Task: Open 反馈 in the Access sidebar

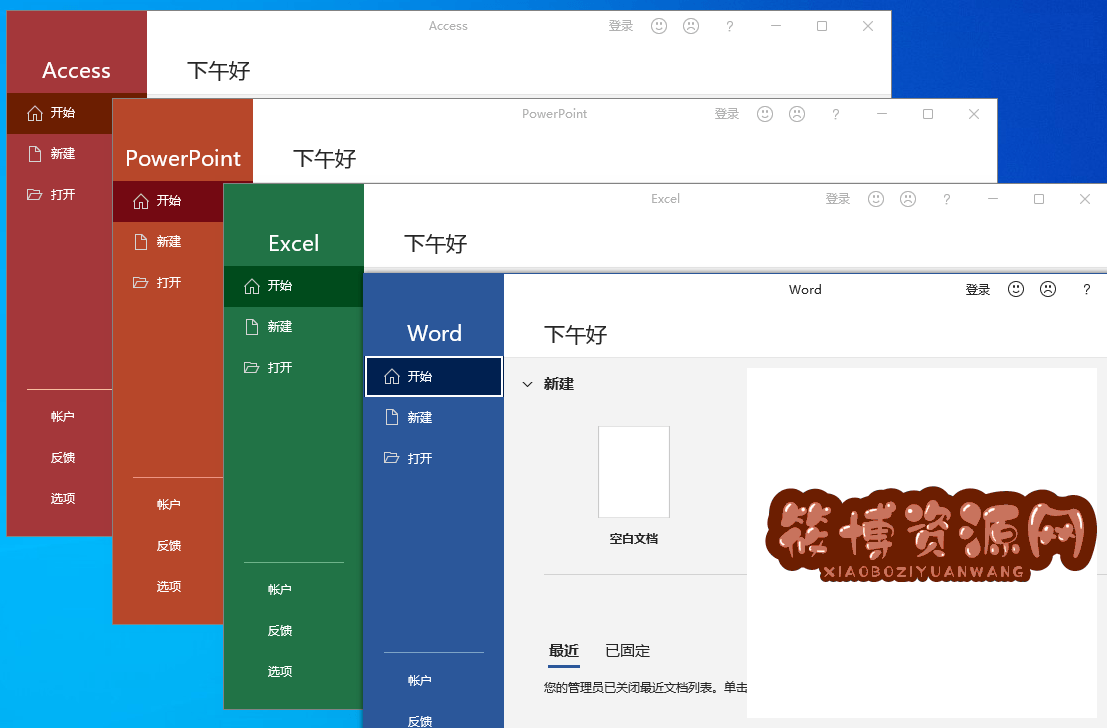Action: [62, 458]
